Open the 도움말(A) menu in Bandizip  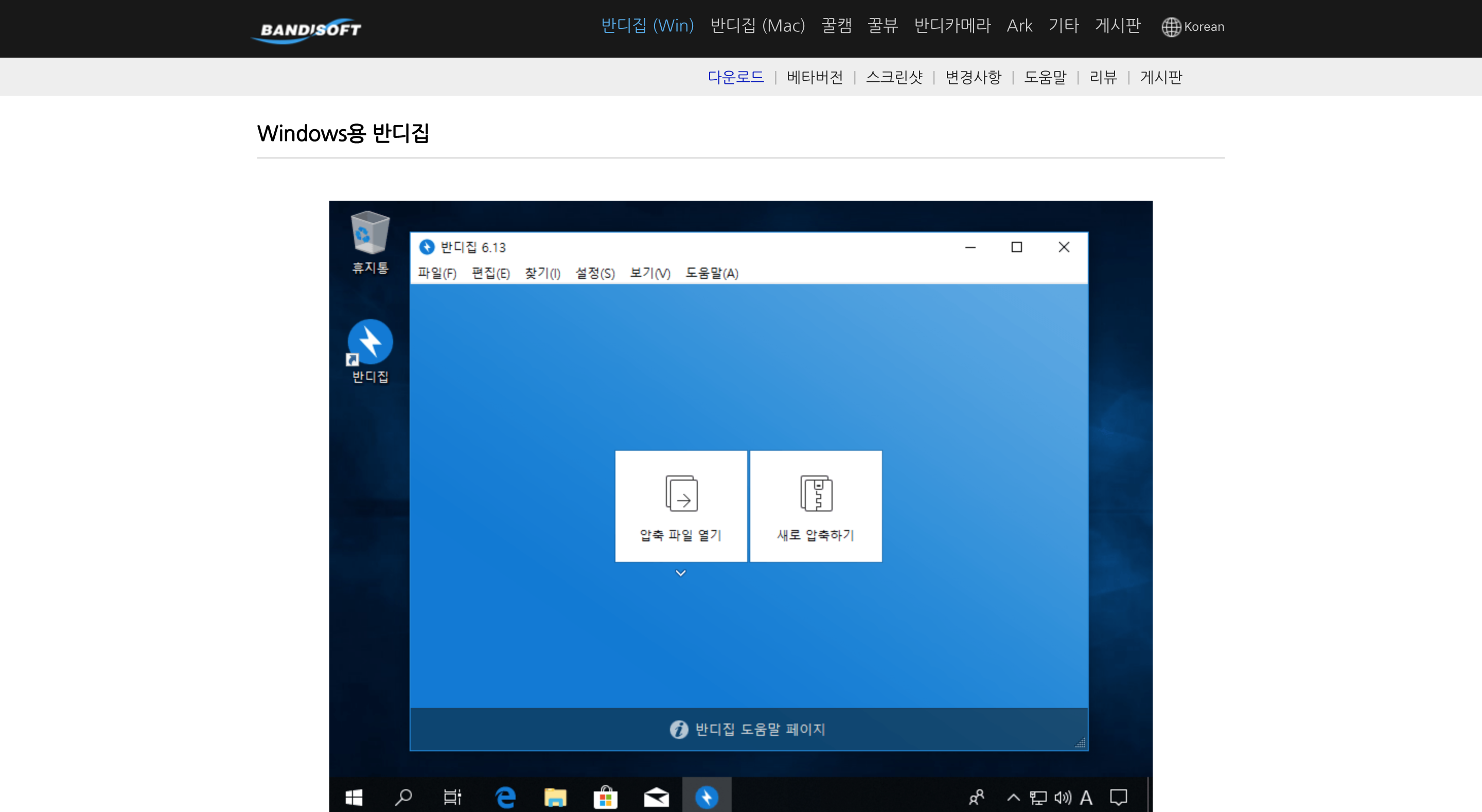712,273
